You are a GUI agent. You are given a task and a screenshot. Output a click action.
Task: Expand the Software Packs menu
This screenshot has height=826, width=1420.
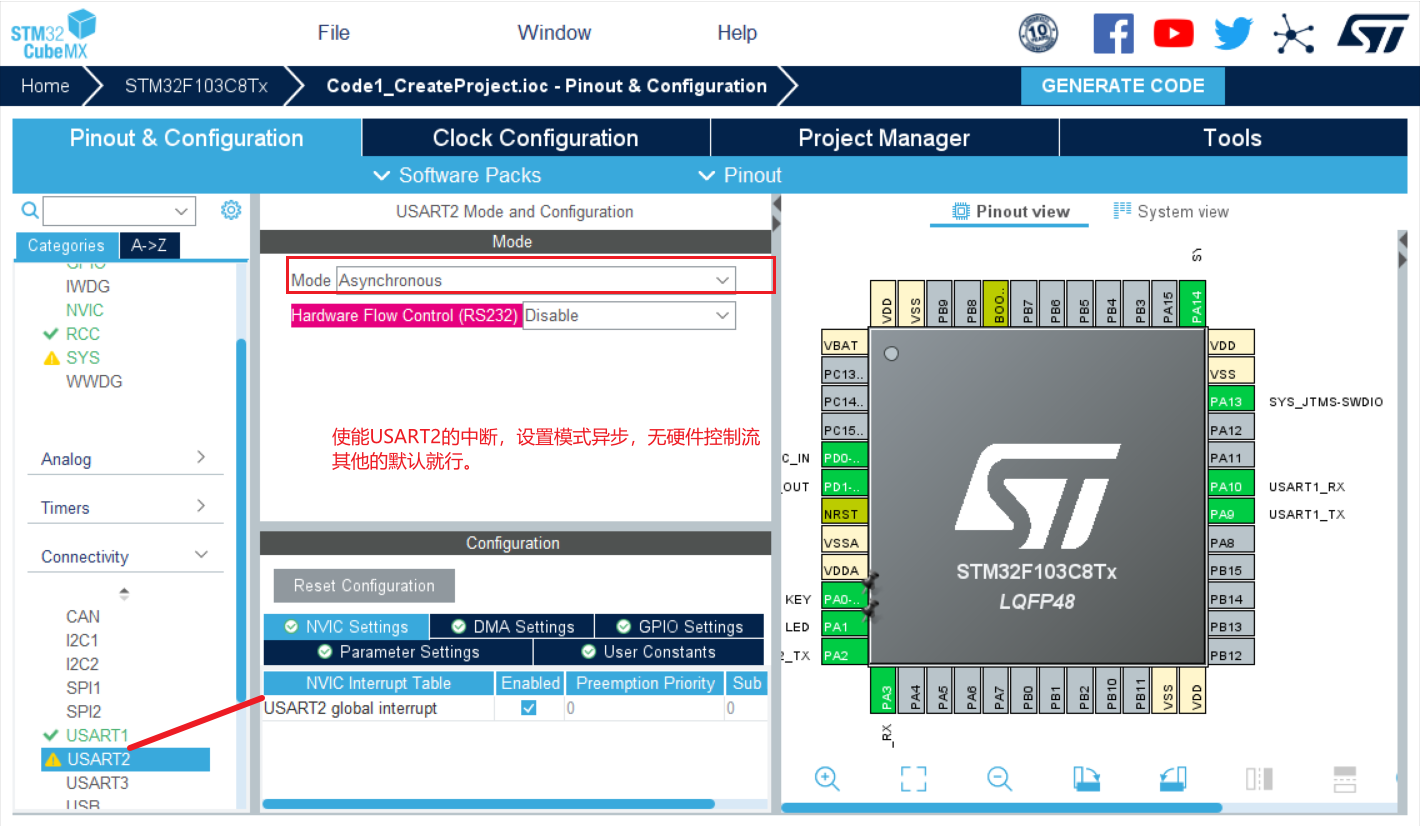[457, 175]
